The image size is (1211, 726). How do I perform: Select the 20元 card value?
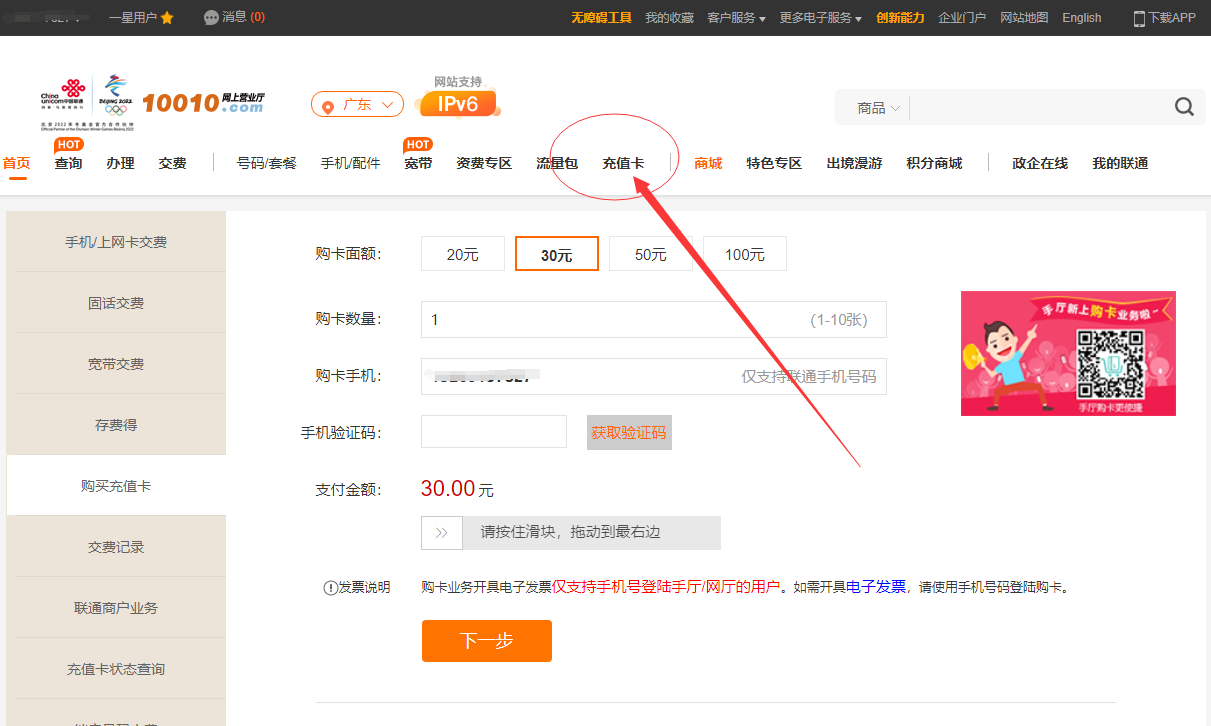(x=463, y=254)
